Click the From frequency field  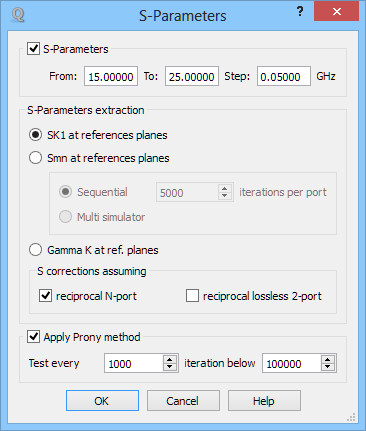click(111, 76)
